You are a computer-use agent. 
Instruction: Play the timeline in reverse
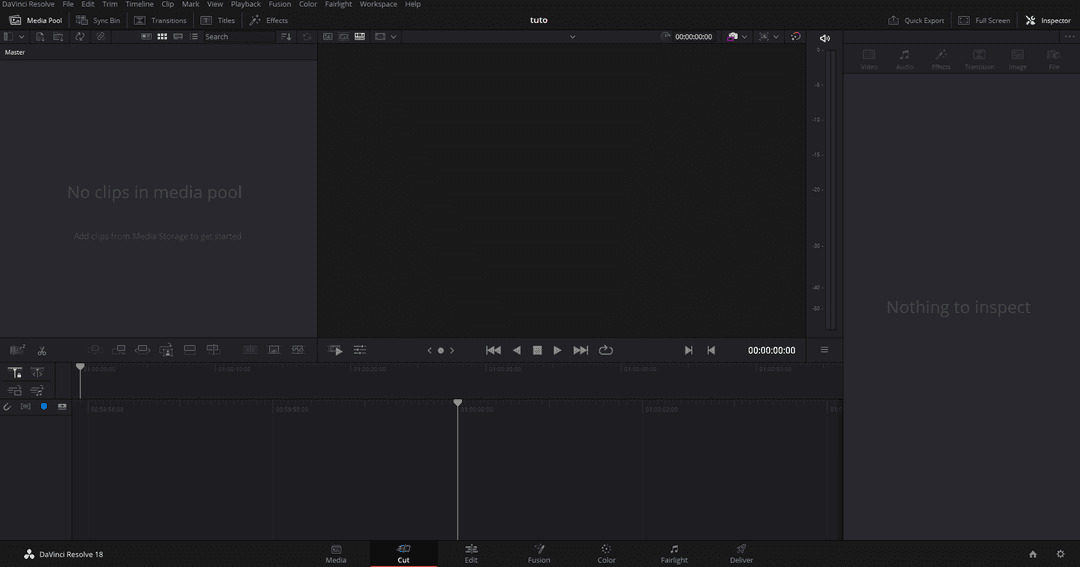click(x=517, y=350)
